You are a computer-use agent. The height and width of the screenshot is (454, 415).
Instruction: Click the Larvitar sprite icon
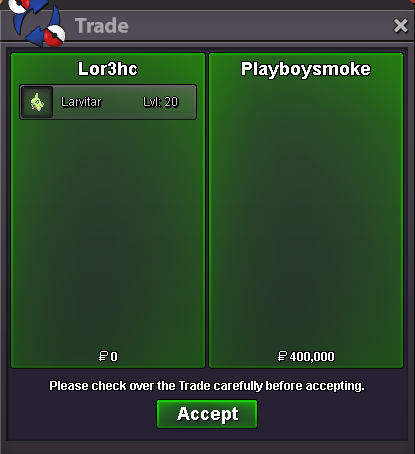[x=37, y=102]
